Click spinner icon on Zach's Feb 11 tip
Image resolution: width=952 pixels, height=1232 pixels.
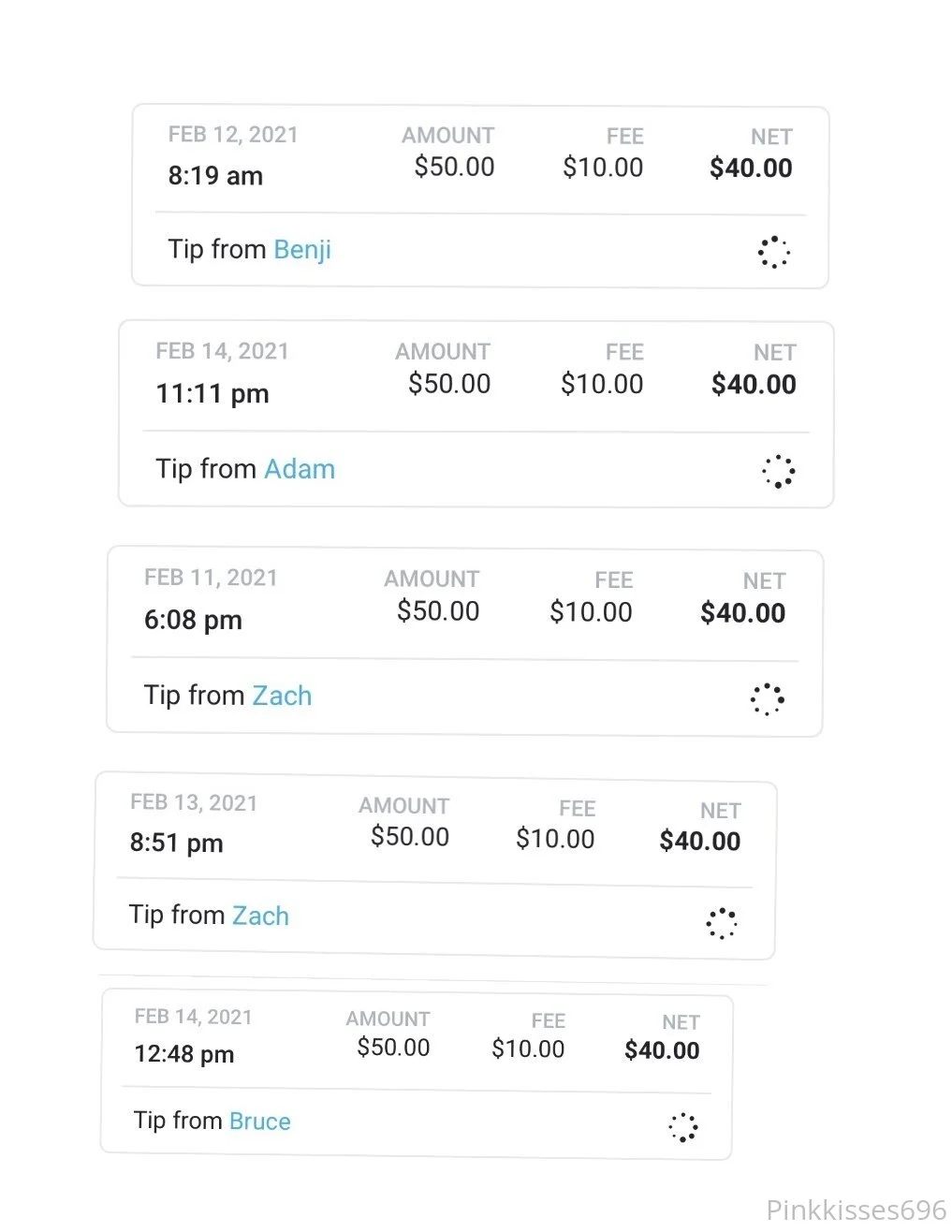[767, 698]
